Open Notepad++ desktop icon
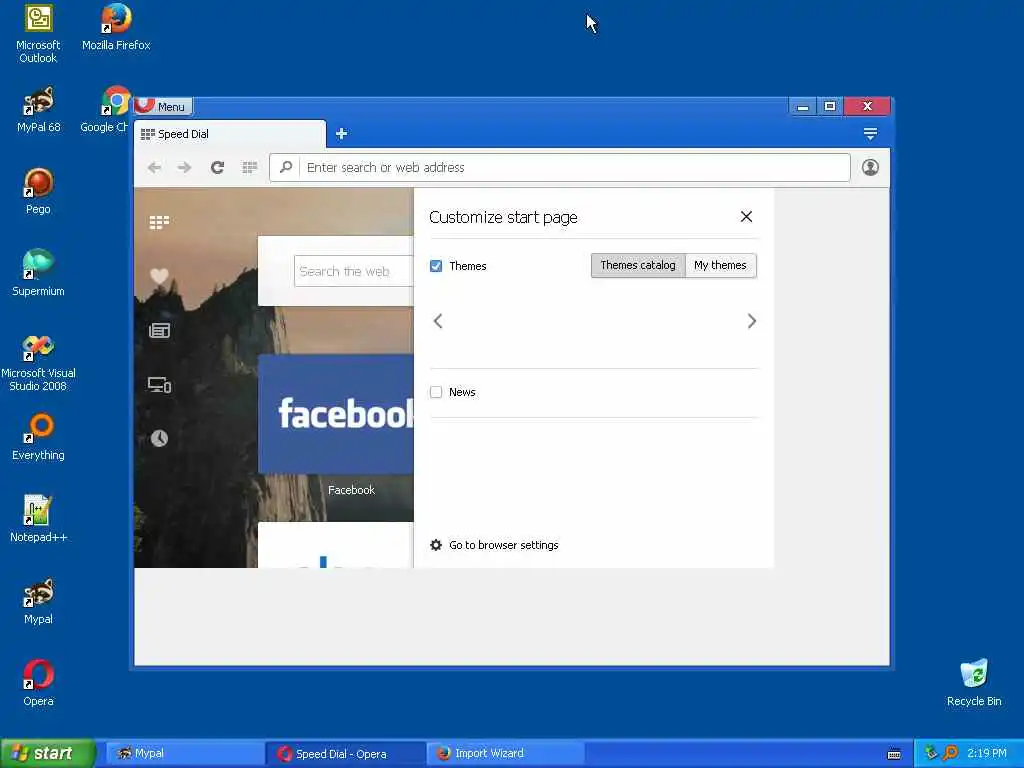 click(38, 519)
